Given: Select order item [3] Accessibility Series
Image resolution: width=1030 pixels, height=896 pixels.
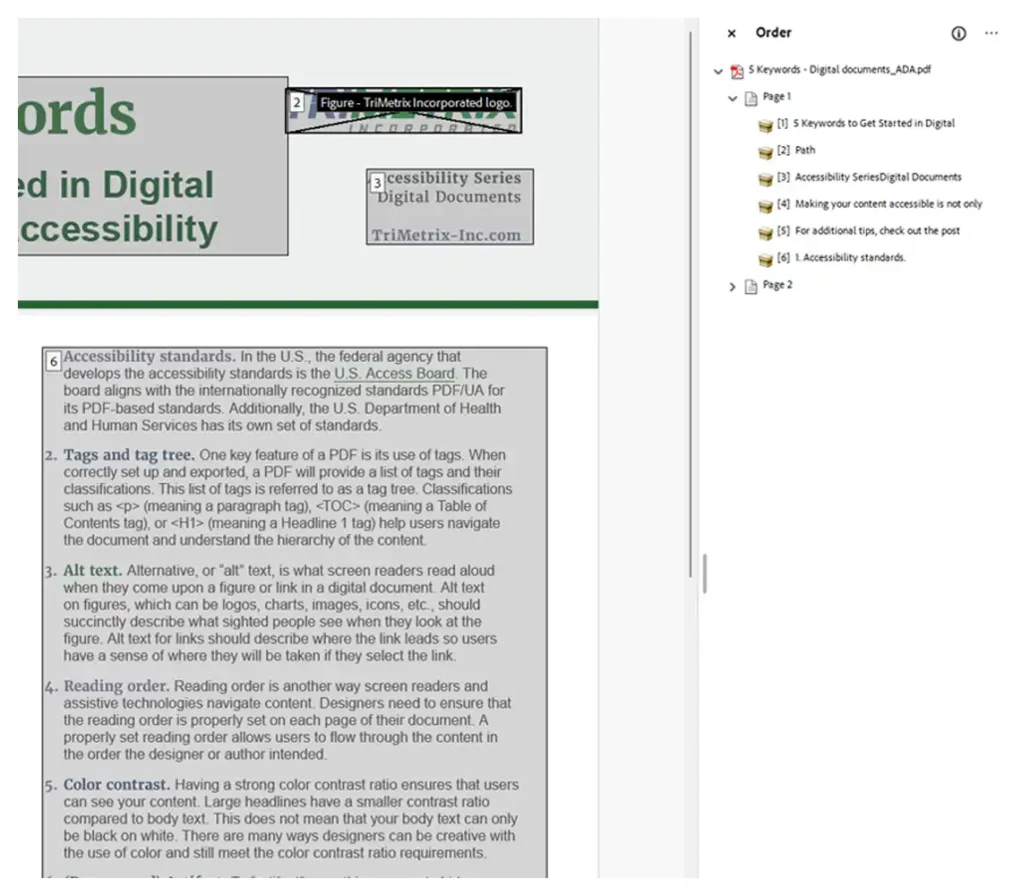Looking at the screenshot, I should point(877,177).
